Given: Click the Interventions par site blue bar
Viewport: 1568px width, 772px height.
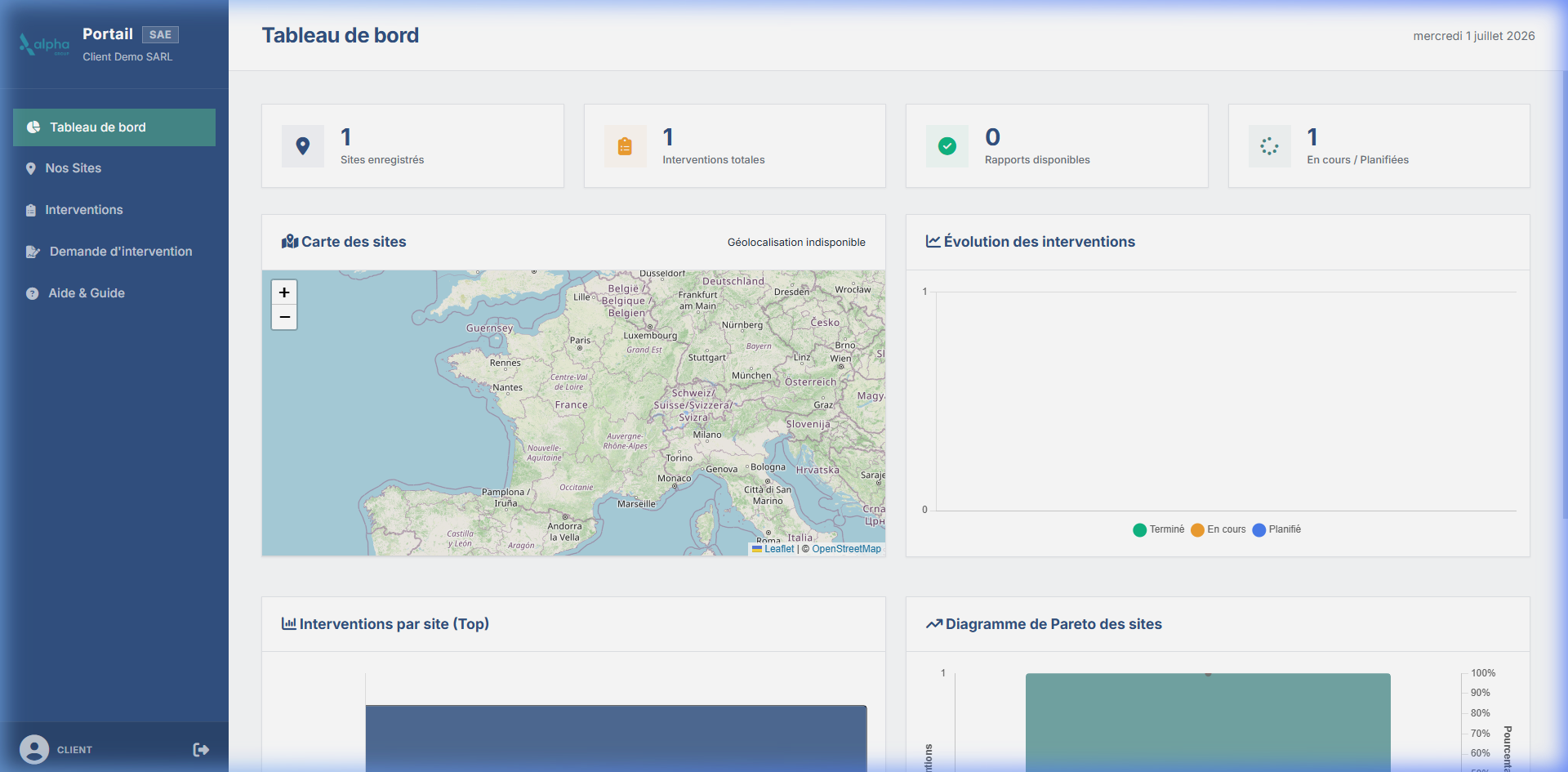Looking at the screenshot, I should (x=616, y=739).
